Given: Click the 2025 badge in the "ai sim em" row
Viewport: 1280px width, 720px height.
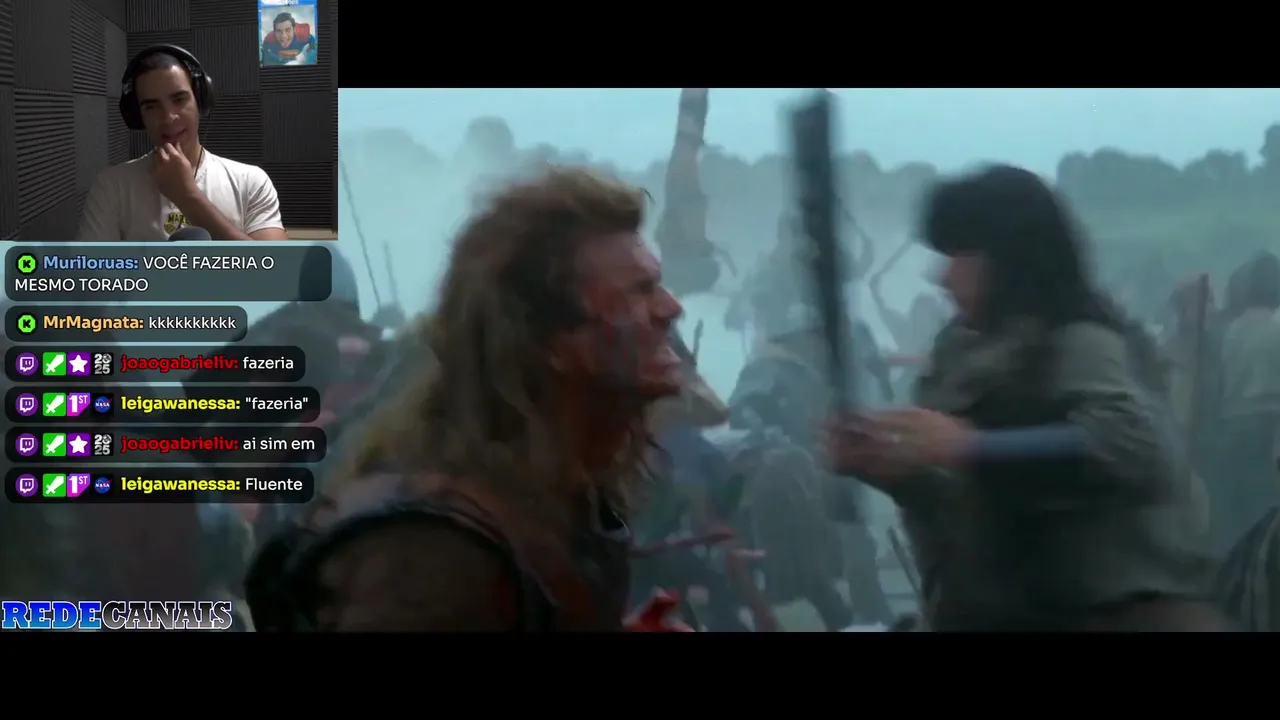Looking at the screenshot, I should tap(102, 445).
